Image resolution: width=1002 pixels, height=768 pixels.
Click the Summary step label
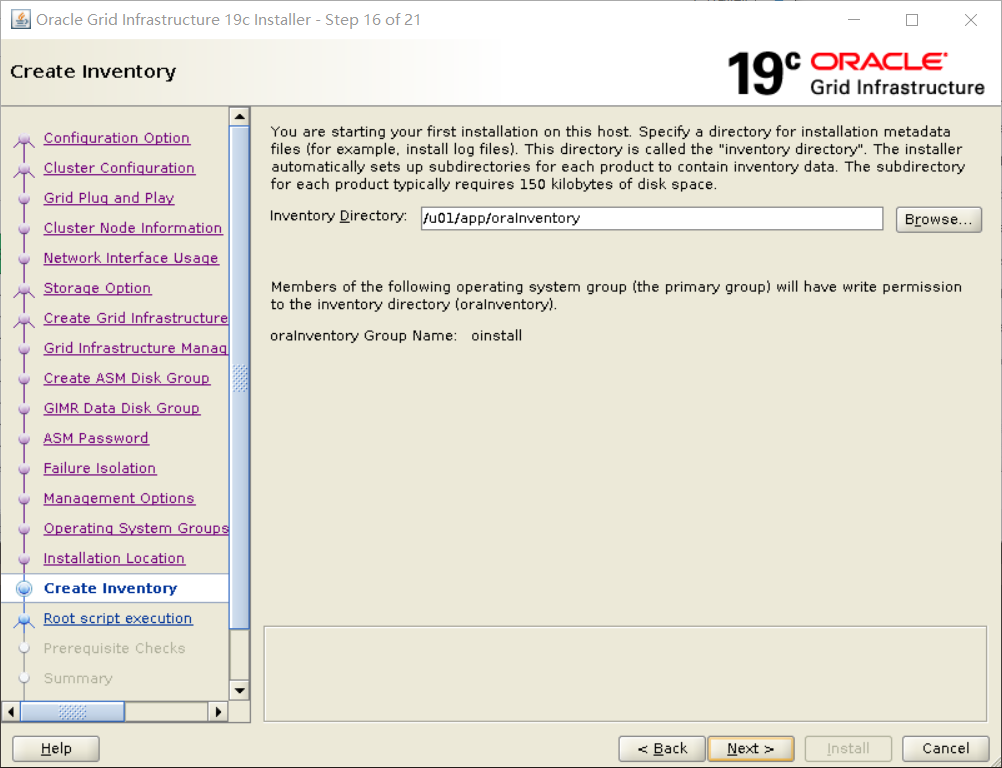78,679
